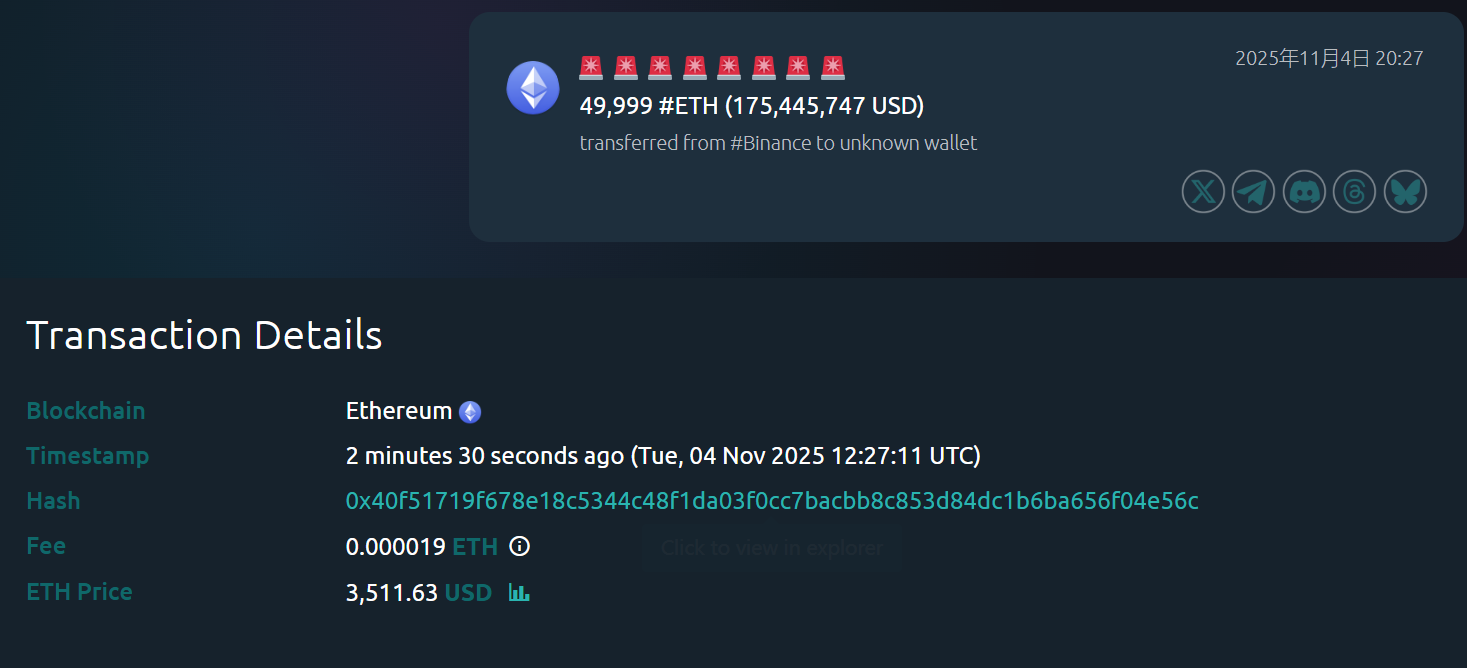Click the Ethereum diamond beside the blockchain name
Image resolution: width=1467 pixels, height=668 pixels.
click(470, 411)
